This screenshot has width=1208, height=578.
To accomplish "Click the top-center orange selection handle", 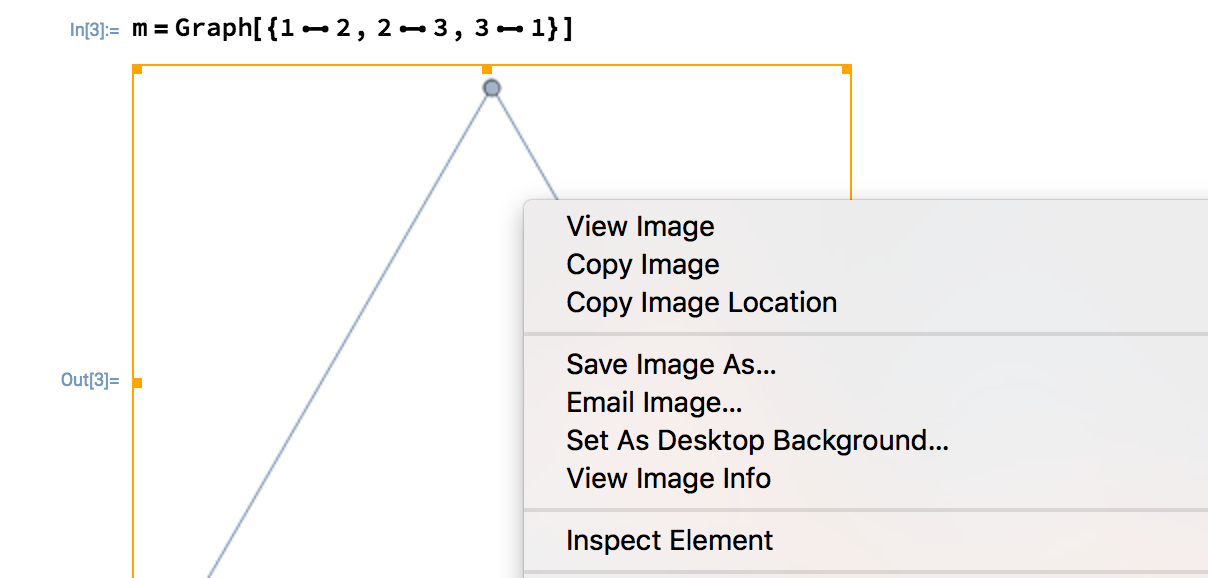I will coord(487,70).
